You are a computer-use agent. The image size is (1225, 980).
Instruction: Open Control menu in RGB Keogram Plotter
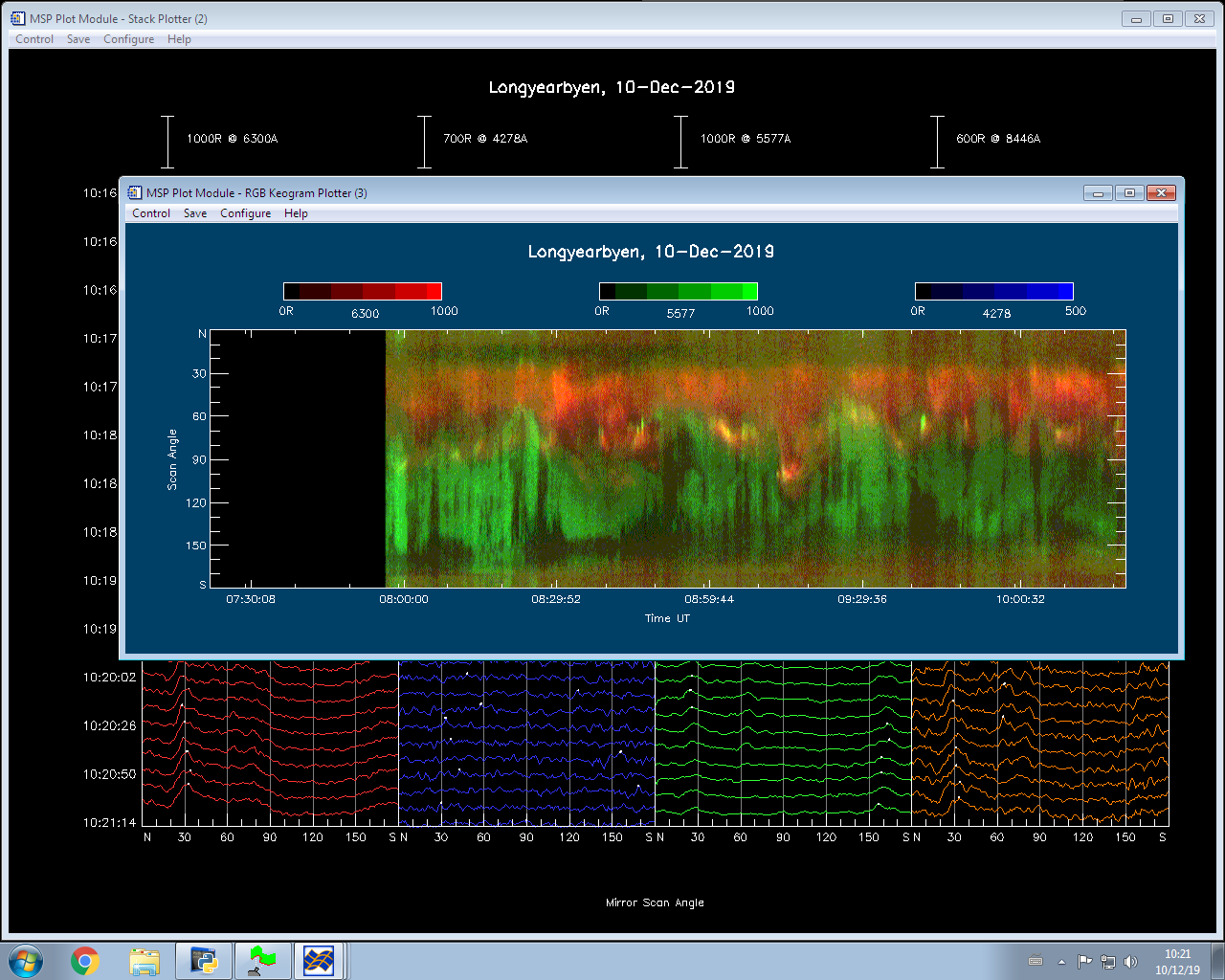(151, 213)
